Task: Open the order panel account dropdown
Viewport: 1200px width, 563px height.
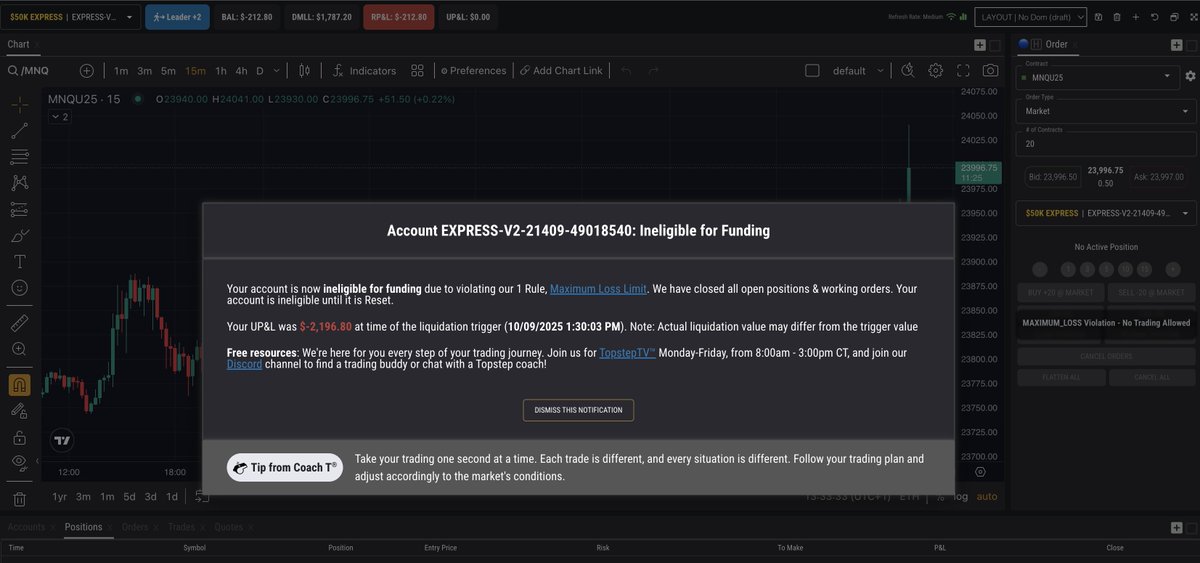Action: pos(1105,213)
